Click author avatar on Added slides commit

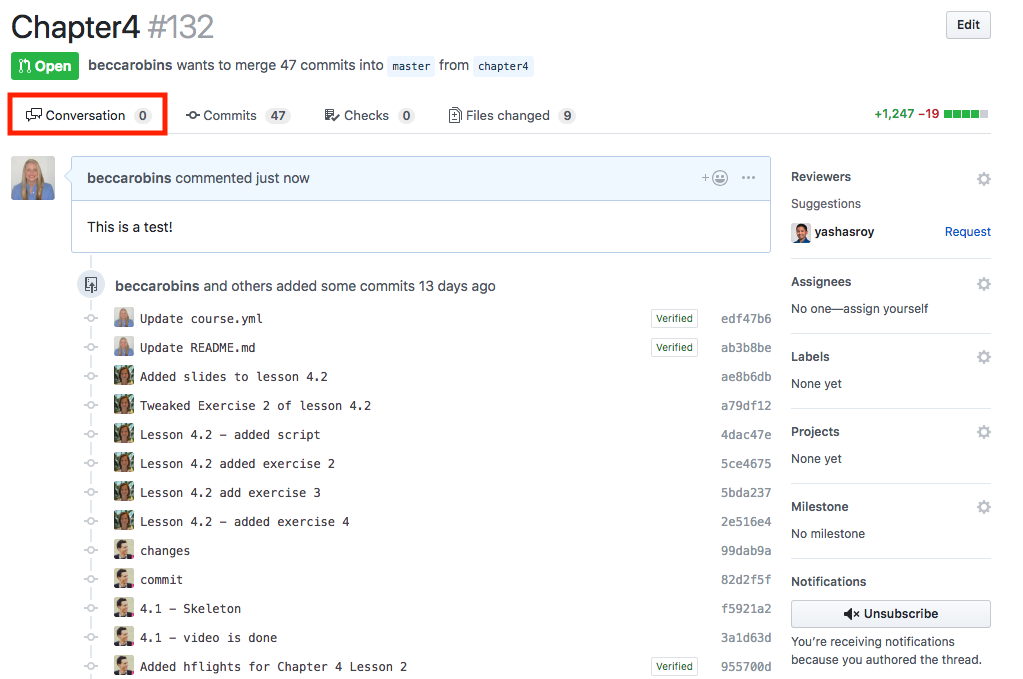point(124,376)
